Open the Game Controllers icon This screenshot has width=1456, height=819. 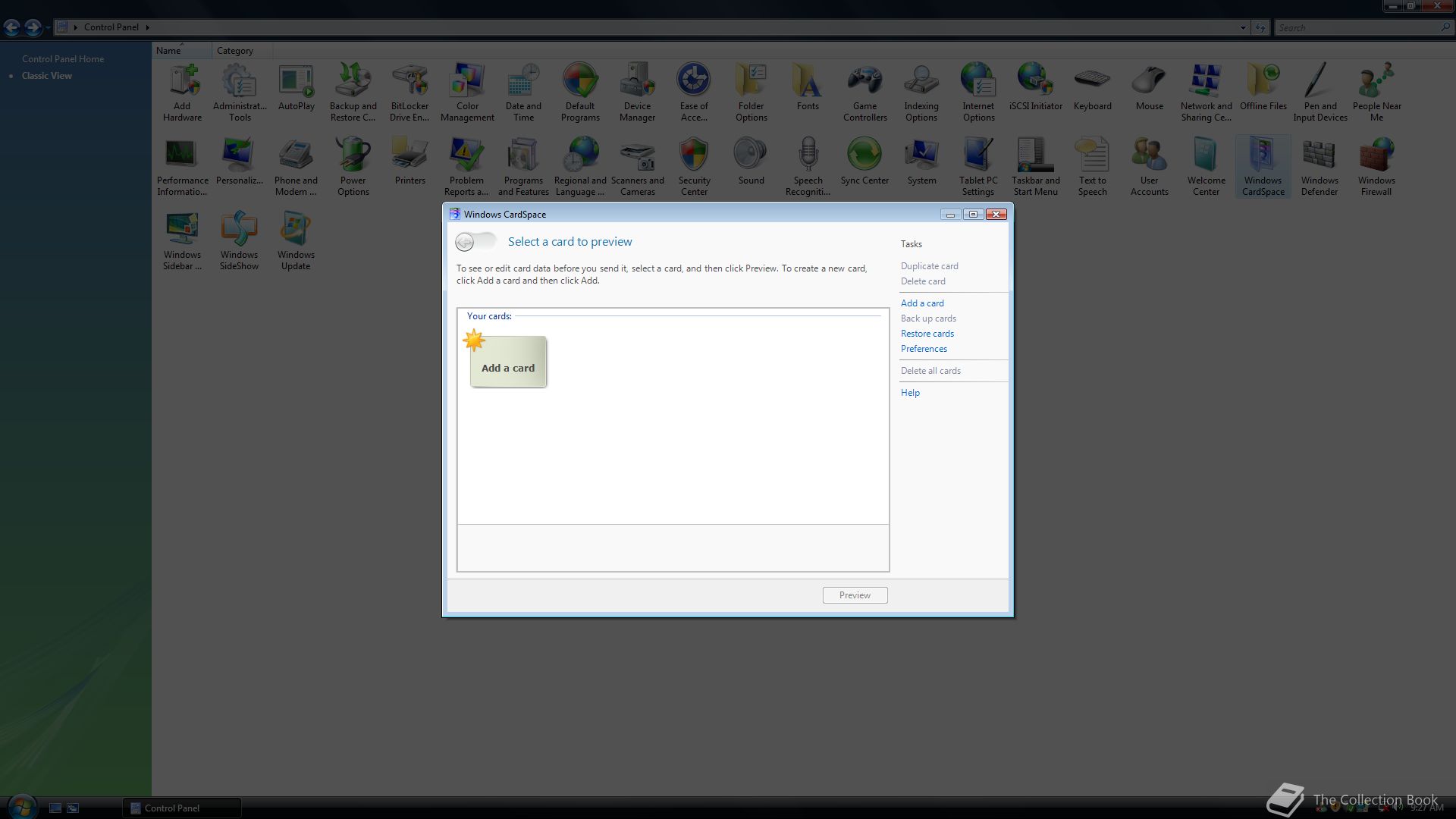tap(864, 93)
